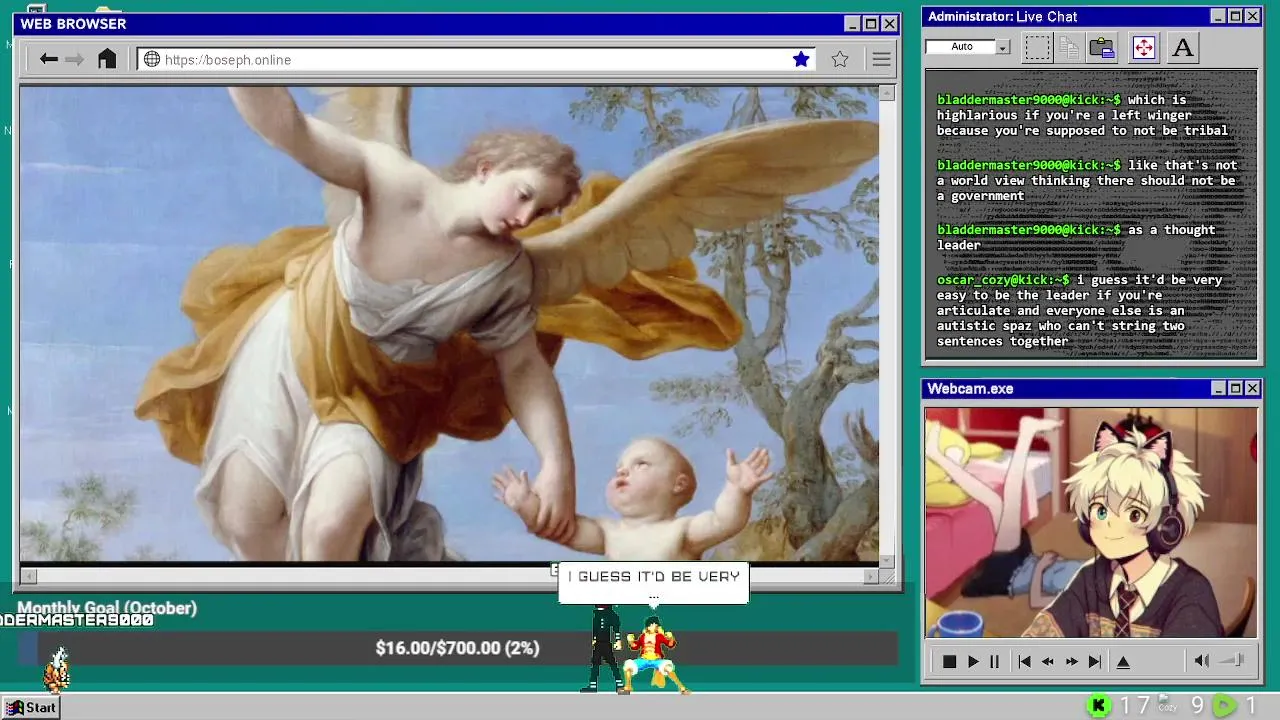The image size is (1280, 720).
Task: Skip to next track in Webcam.exe
Action: coord(1095,661)
